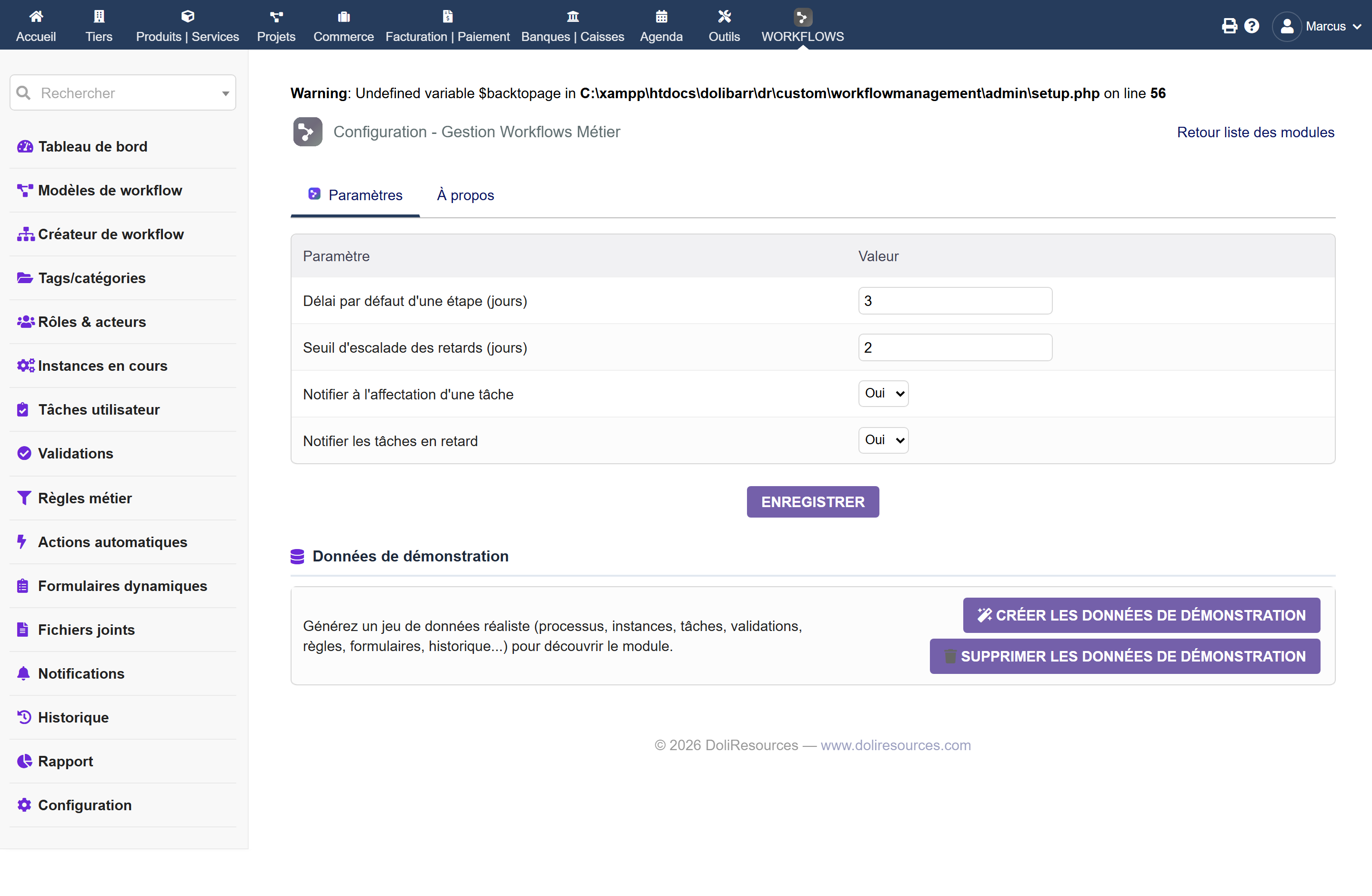This screenshot has height=896, width=1372.
Task: Click the print page icon
Action: pos(1229,26)
